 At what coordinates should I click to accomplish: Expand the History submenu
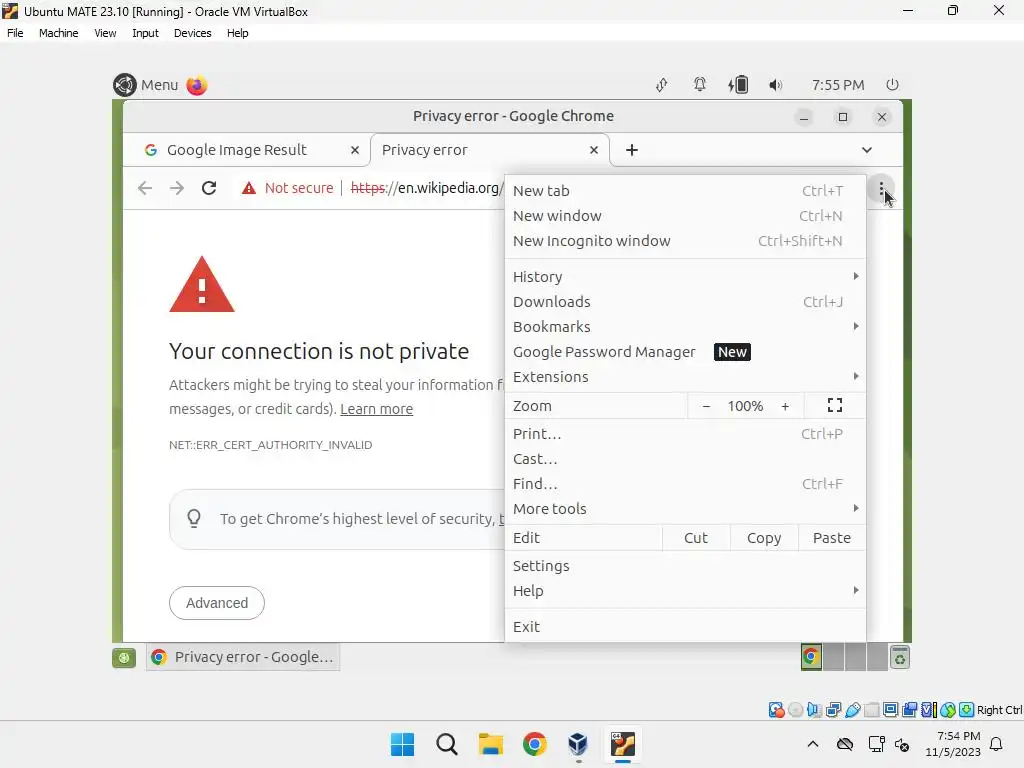click(685, 277)
